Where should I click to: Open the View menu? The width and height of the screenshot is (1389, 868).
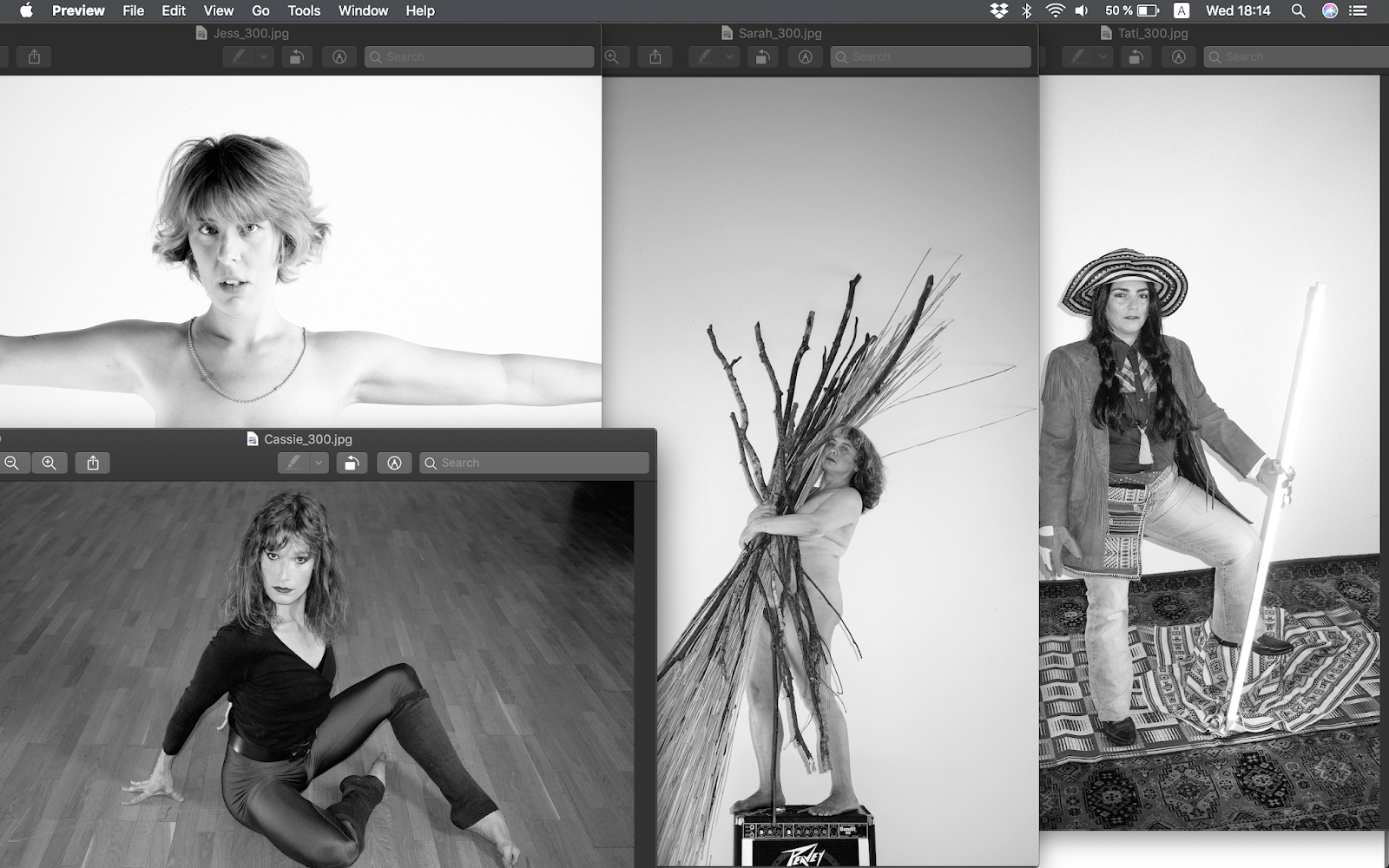[x=218, y=10]
